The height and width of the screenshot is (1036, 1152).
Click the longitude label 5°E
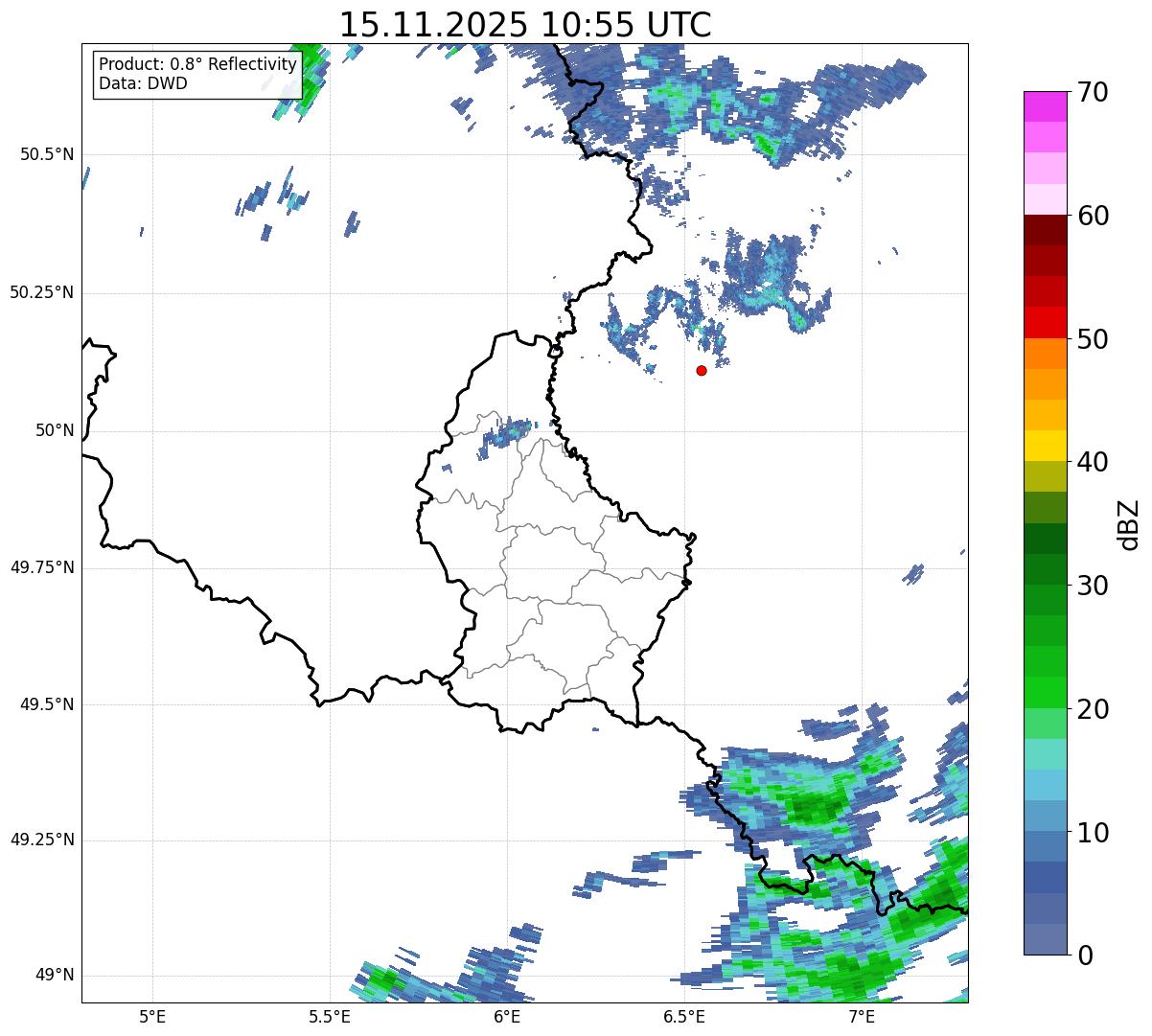[152, 1016]
